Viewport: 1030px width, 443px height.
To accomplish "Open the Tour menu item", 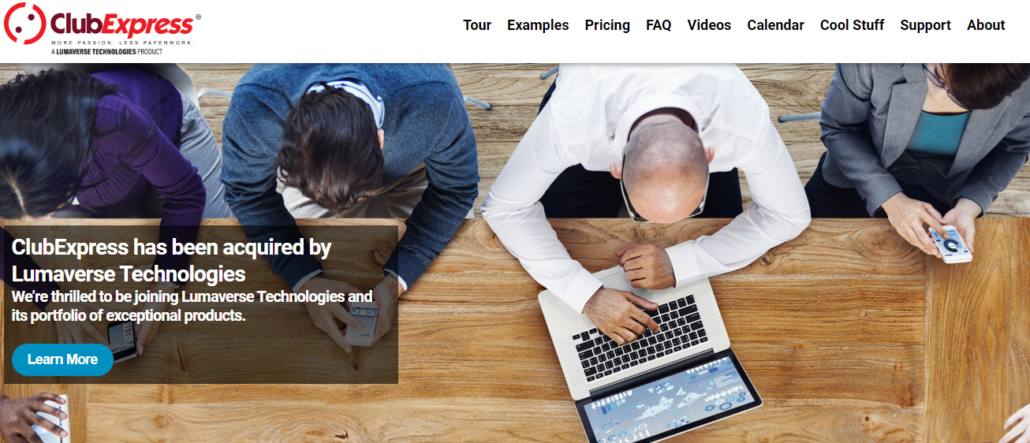I will click(477, 25).
